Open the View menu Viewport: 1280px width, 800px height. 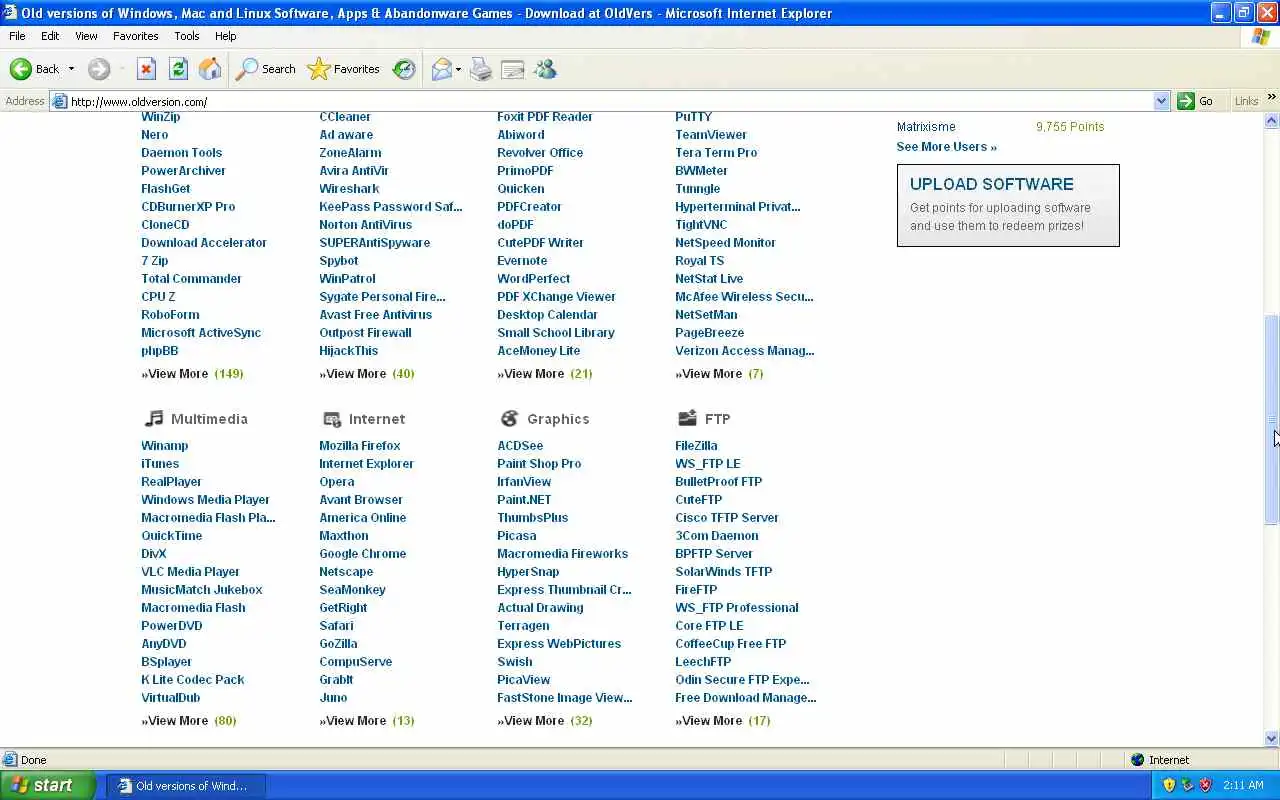pos(86,36)
